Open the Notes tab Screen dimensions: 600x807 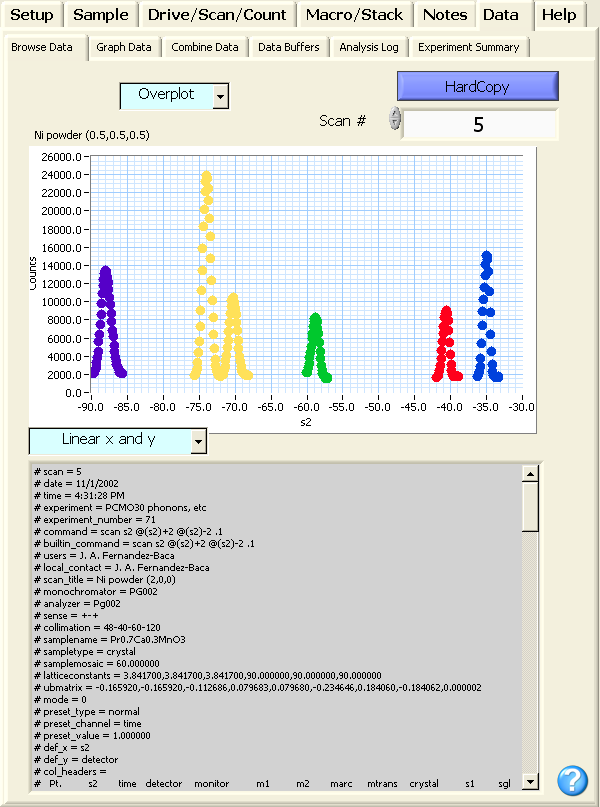tap(445, 14)
